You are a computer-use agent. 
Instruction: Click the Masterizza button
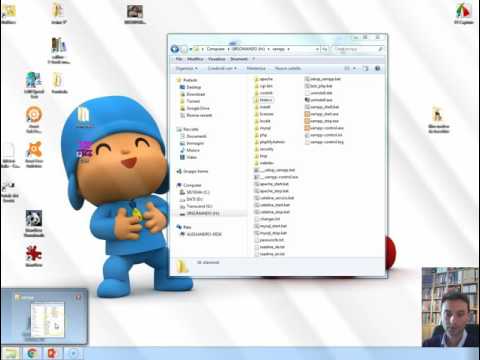[x=256, y=68]
